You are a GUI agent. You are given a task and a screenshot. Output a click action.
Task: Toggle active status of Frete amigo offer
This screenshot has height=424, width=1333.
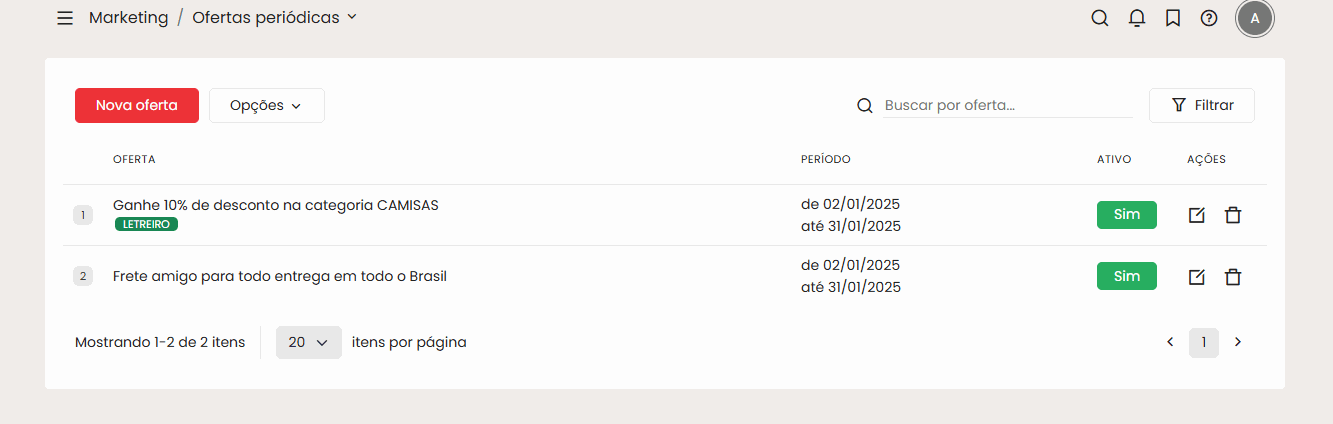1126,276
